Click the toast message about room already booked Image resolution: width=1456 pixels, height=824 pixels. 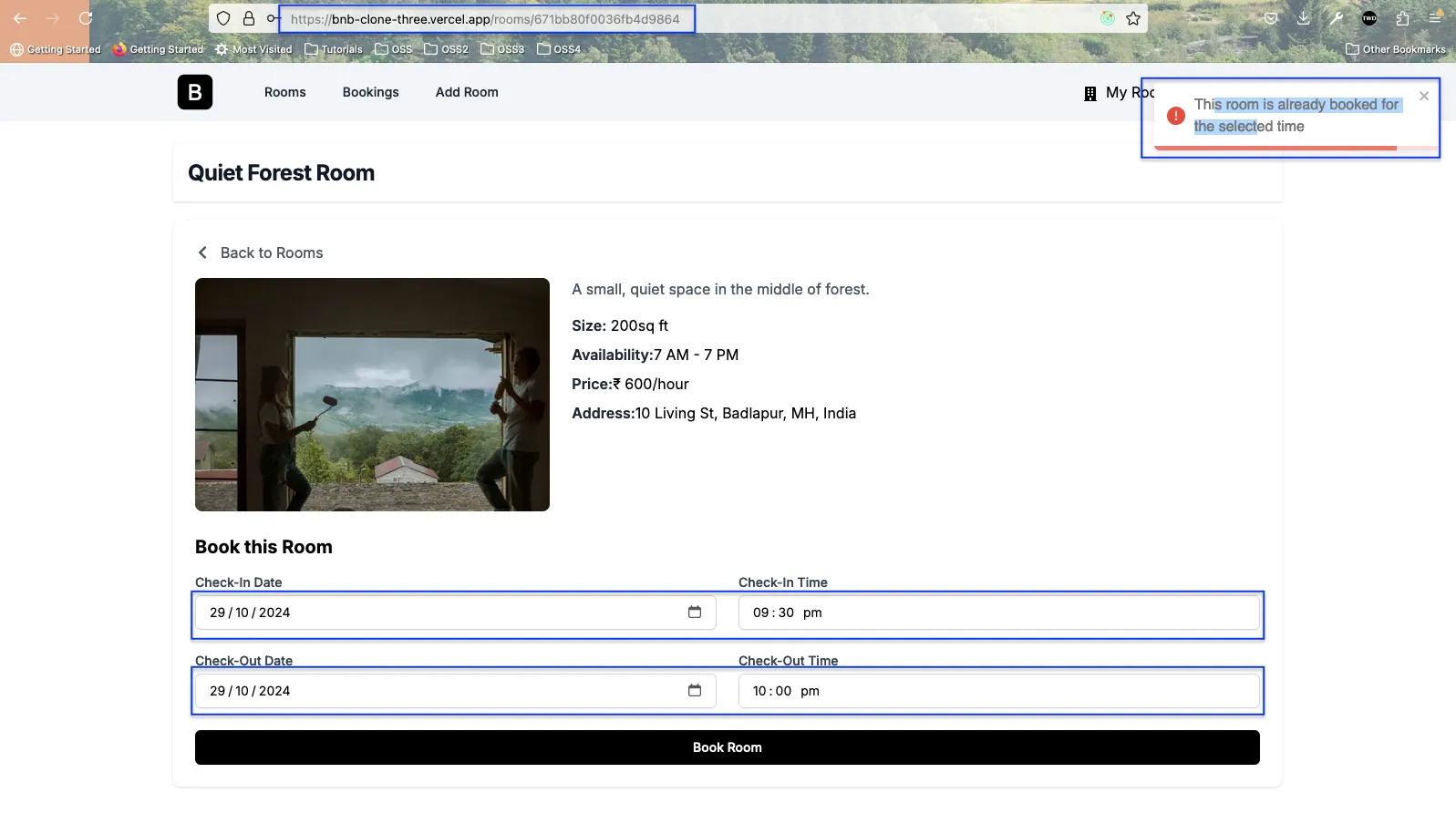point(1296,116)
